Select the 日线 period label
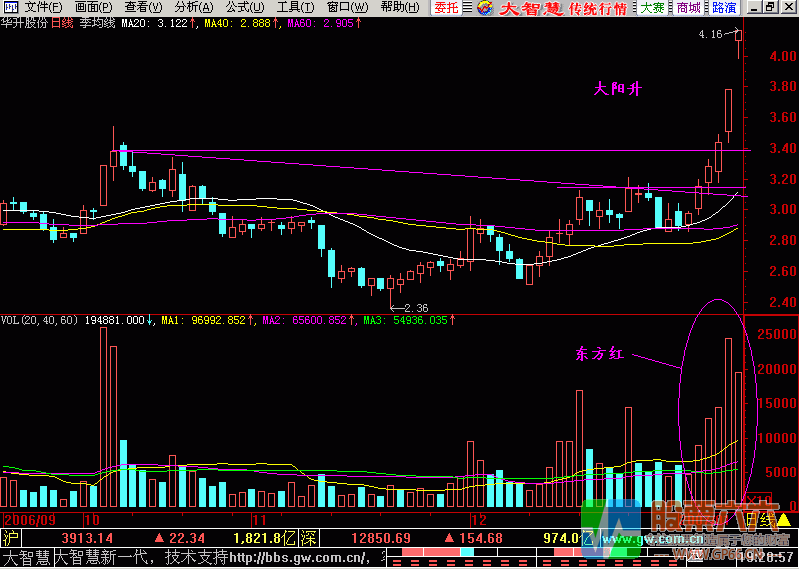This screenshot has height=569, width=799. 62,23
